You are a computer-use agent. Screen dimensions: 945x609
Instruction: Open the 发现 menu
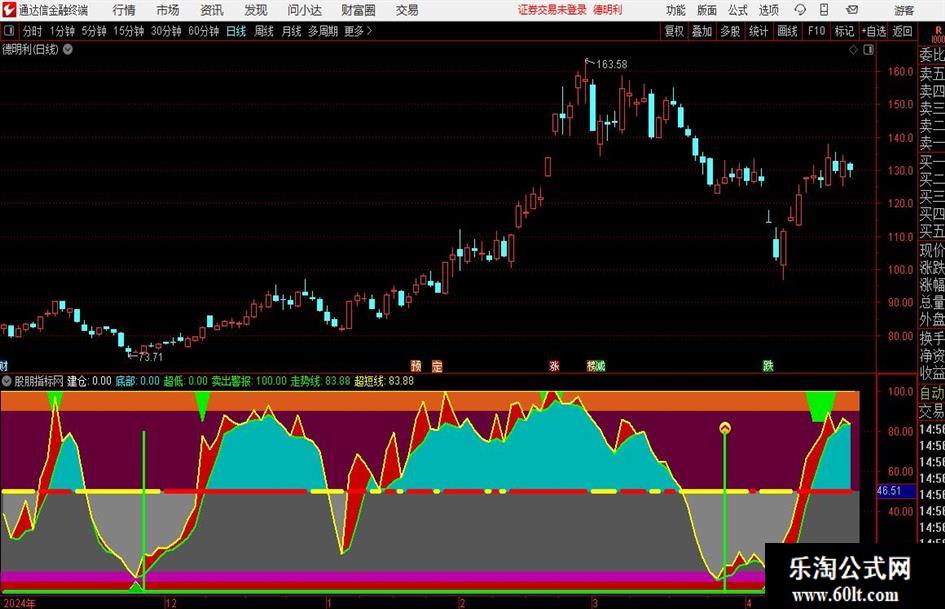pyautogui.click(x=256, y=10)
